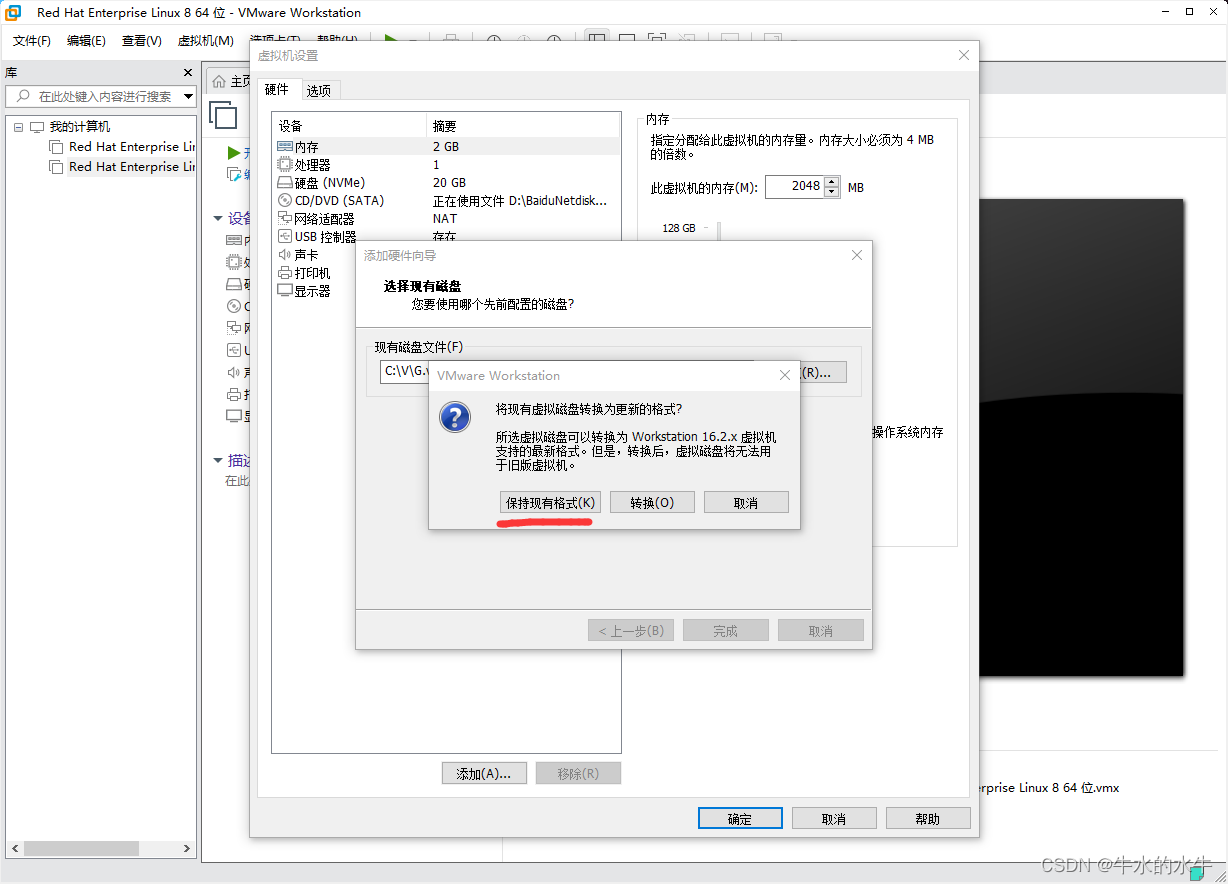Click the 帮助 button in settings dialog

pos(928,818)
